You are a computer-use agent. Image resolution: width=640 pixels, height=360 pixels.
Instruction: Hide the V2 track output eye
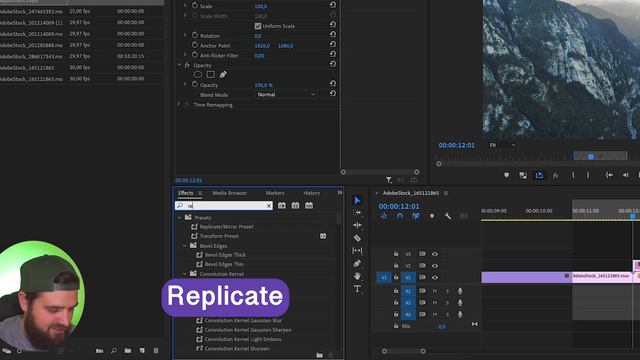click(435, 266)
